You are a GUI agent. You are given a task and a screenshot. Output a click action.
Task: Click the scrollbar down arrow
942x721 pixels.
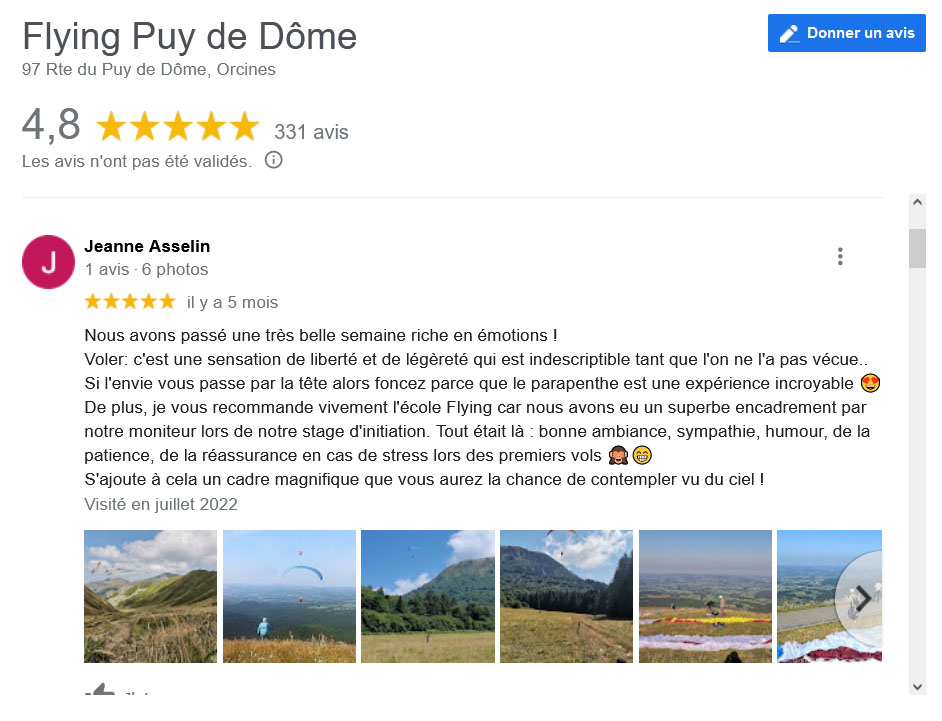coord(917,687)
